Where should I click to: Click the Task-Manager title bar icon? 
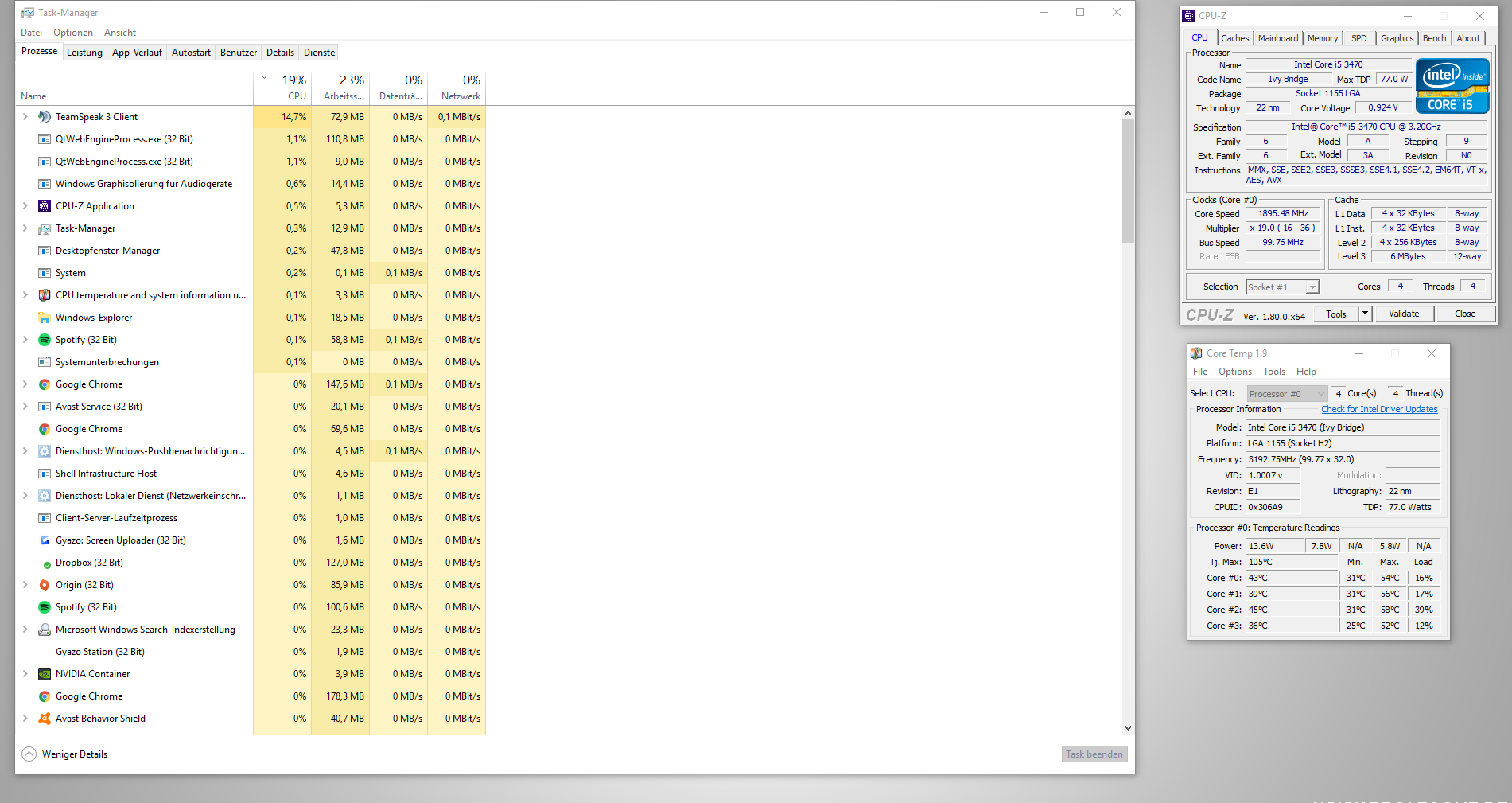28,13
